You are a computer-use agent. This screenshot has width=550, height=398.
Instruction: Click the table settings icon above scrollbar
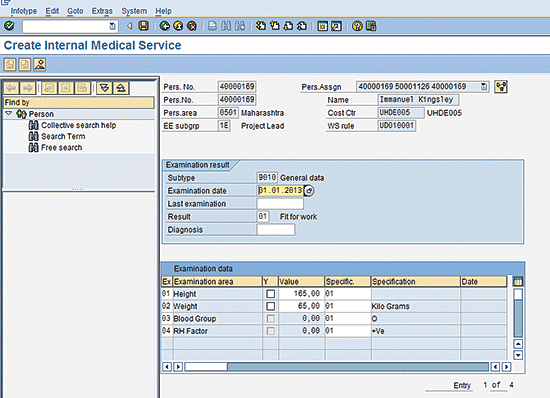[518, 281]
